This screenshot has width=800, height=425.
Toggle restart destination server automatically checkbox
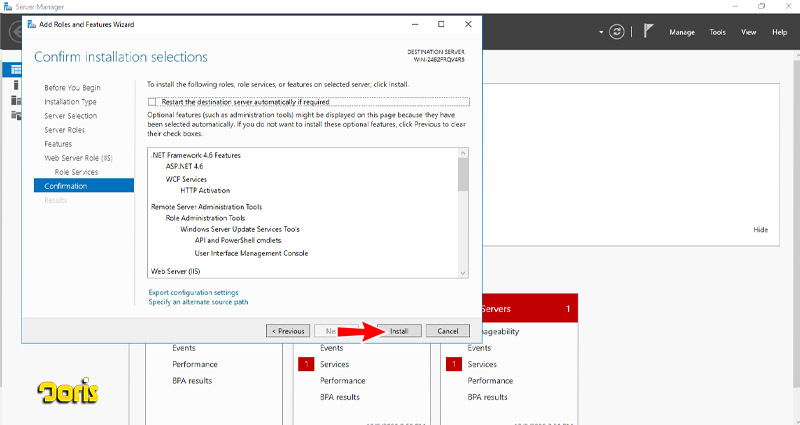click(x=152, y=102)
